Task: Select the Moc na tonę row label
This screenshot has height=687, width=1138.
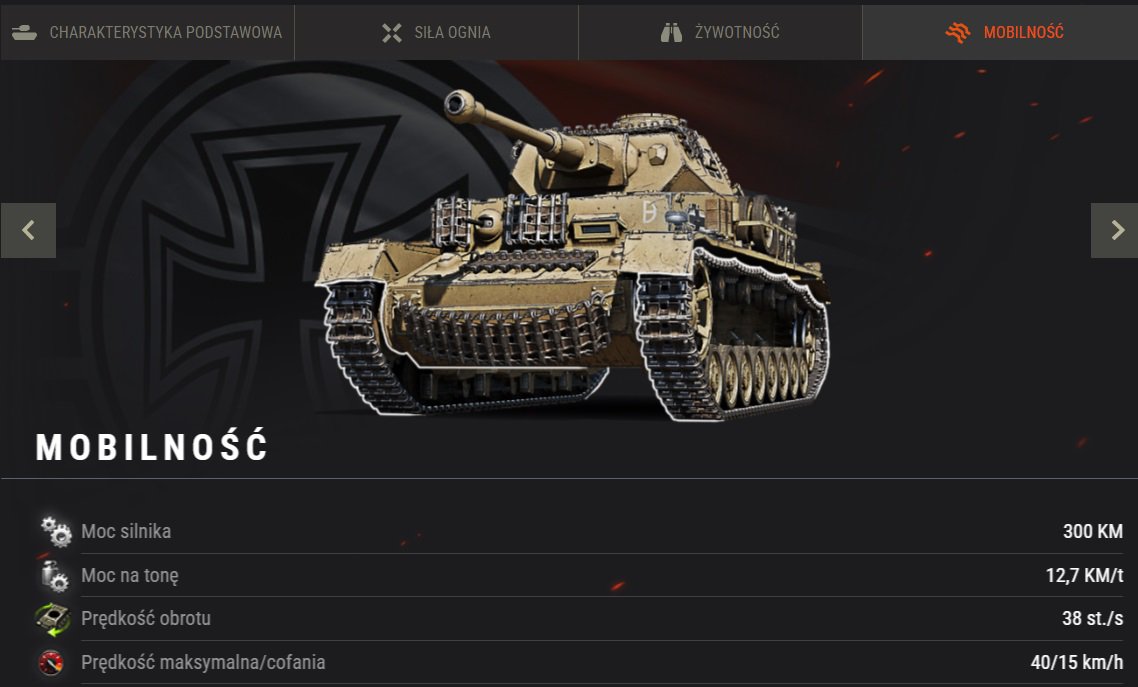Action: pos(130,575)
